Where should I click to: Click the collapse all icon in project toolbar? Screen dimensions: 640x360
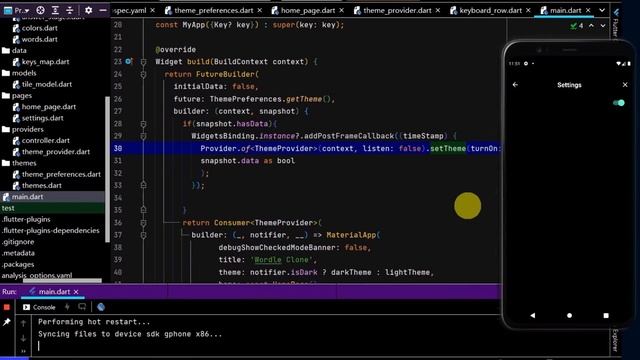(x=70, y=10)
